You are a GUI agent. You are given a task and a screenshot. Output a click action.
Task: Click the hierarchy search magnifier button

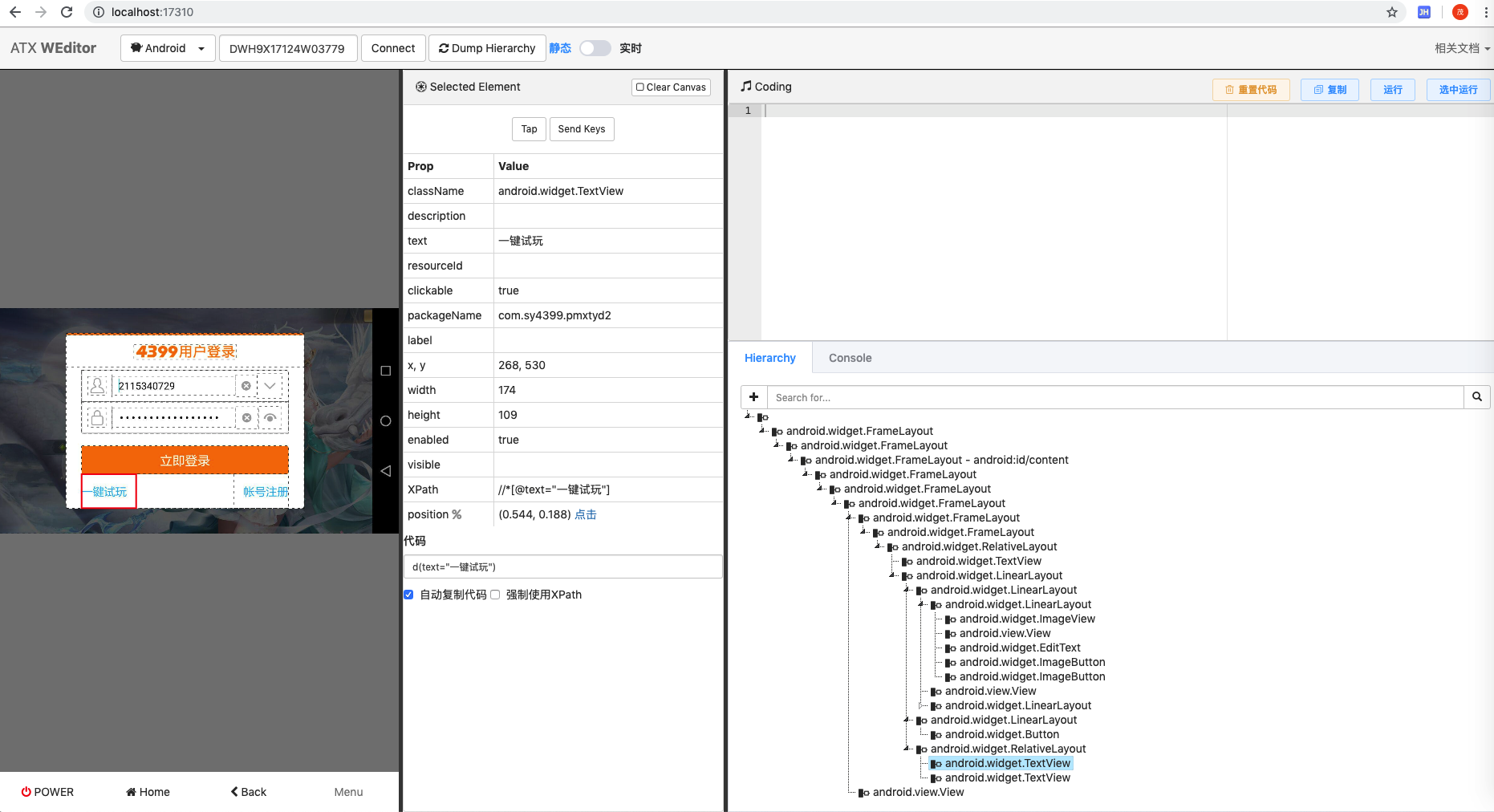(x=1477, y=397)
